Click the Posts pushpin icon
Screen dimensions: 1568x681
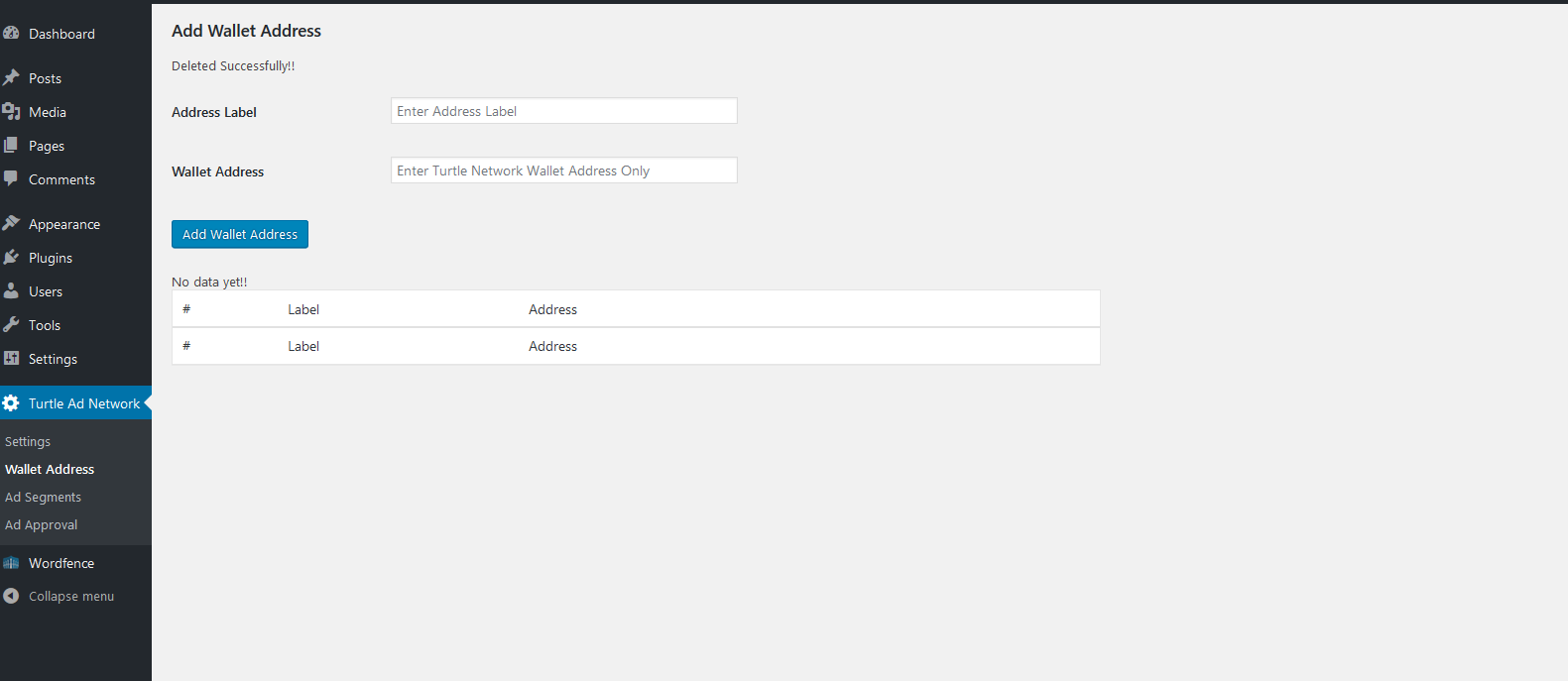11,77
